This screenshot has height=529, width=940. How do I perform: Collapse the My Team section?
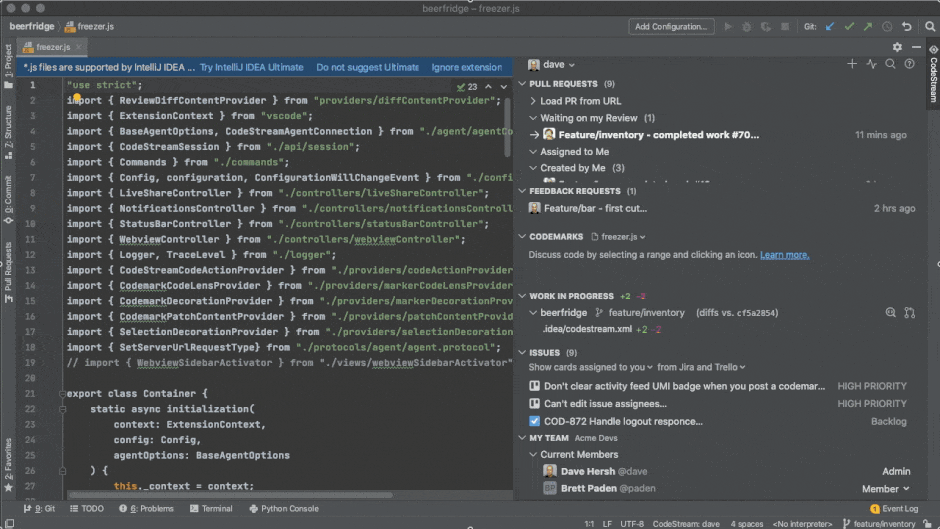point(522,438)
